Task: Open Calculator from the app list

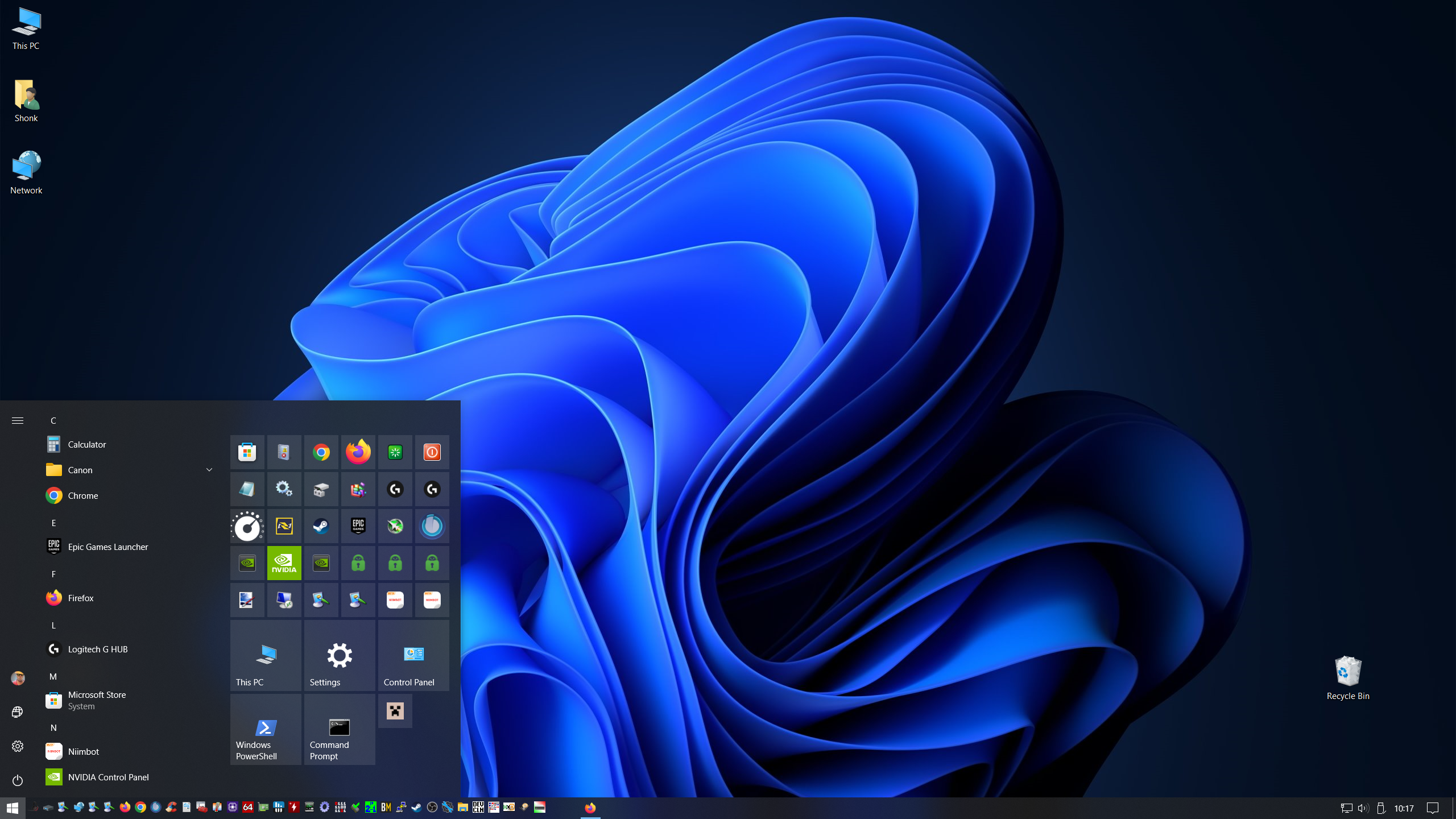Action: pyautogui.click(x=130, y=444)
